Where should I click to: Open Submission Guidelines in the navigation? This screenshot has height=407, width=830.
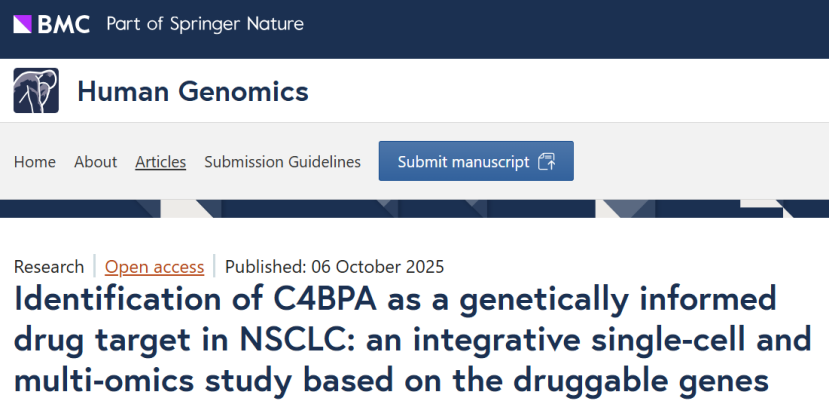(282, 162)
